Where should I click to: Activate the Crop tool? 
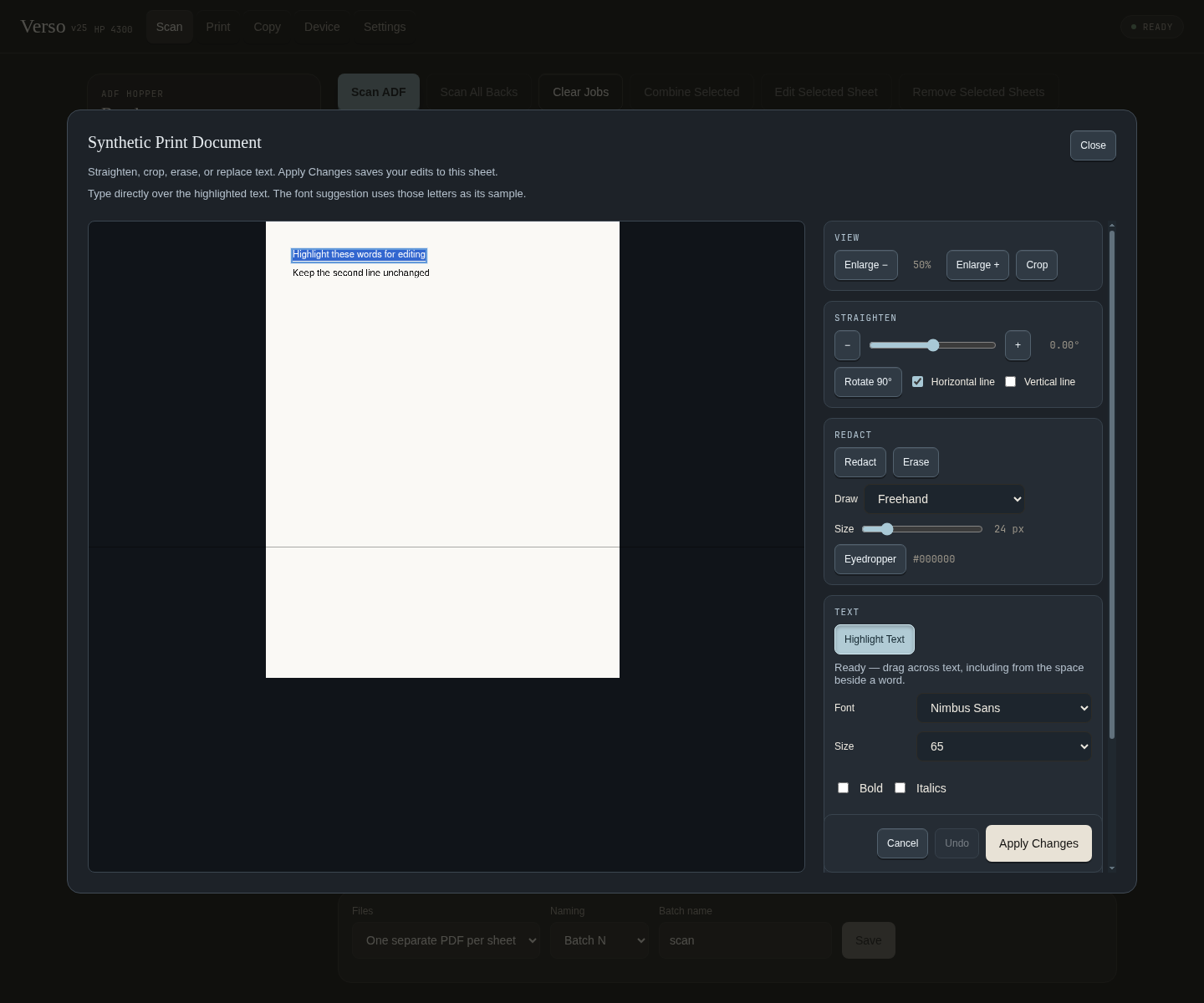tap(1037, 265)
